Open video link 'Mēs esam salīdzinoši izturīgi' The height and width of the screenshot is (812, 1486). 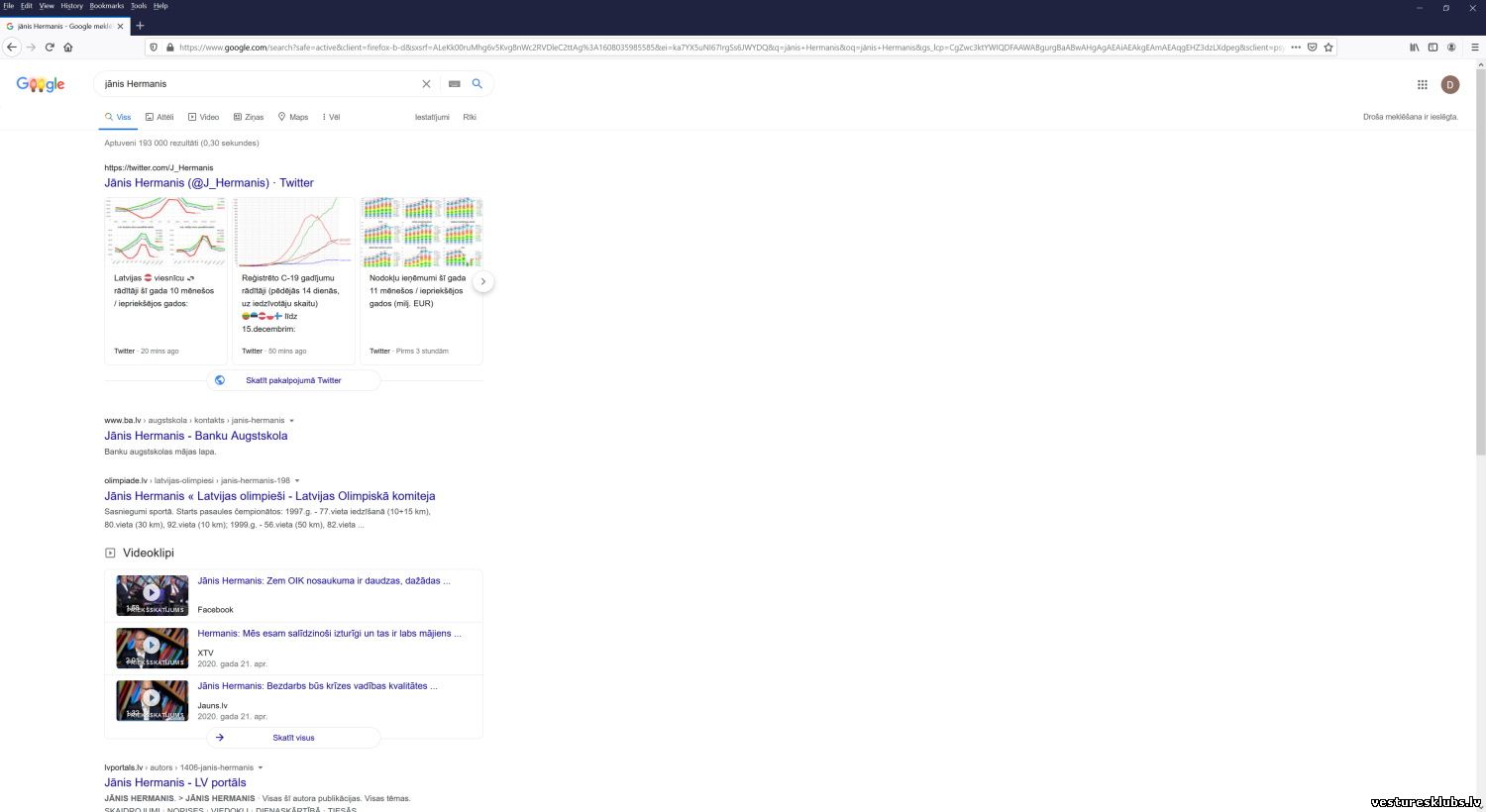(329, 634)
